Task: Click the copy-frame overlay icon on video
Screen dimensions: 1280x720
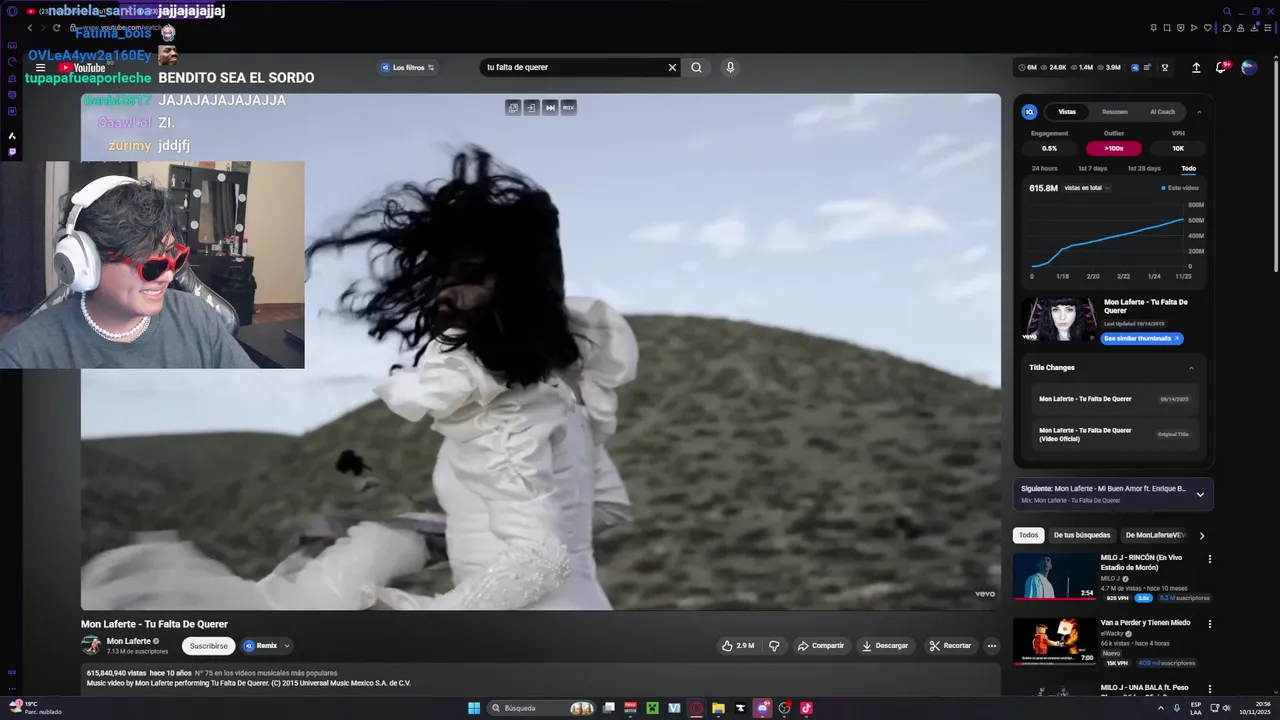Action: (513, 108)
